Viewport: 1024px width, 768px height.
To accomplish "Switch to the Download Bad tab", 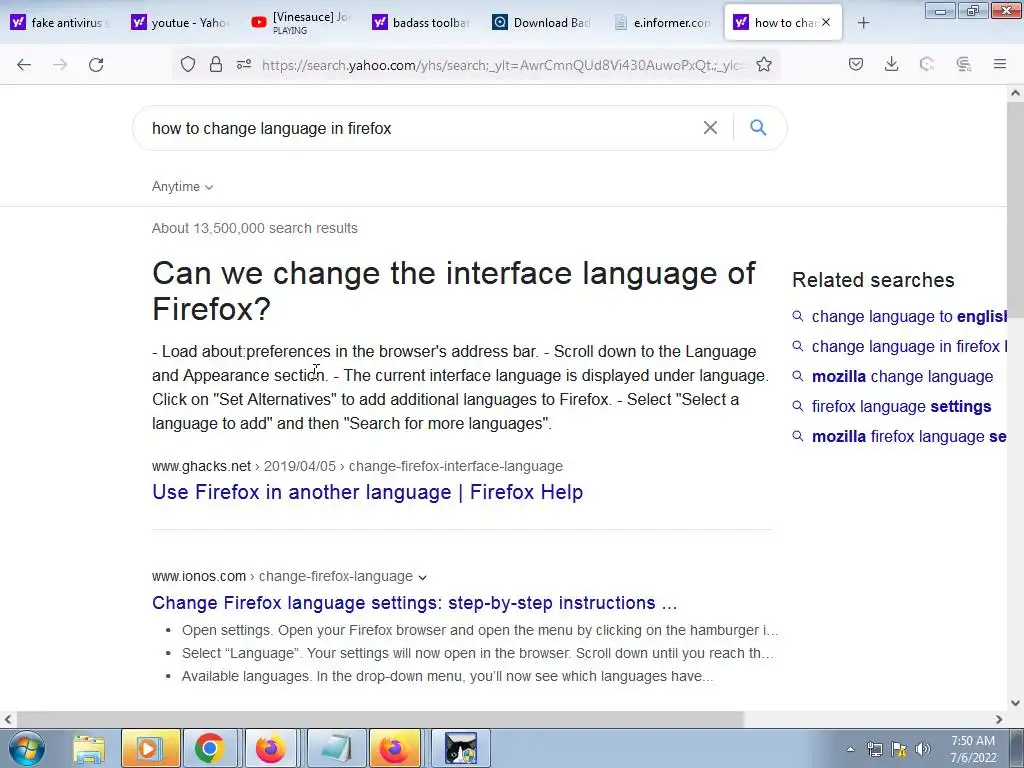I will click(x=541, y=23).
